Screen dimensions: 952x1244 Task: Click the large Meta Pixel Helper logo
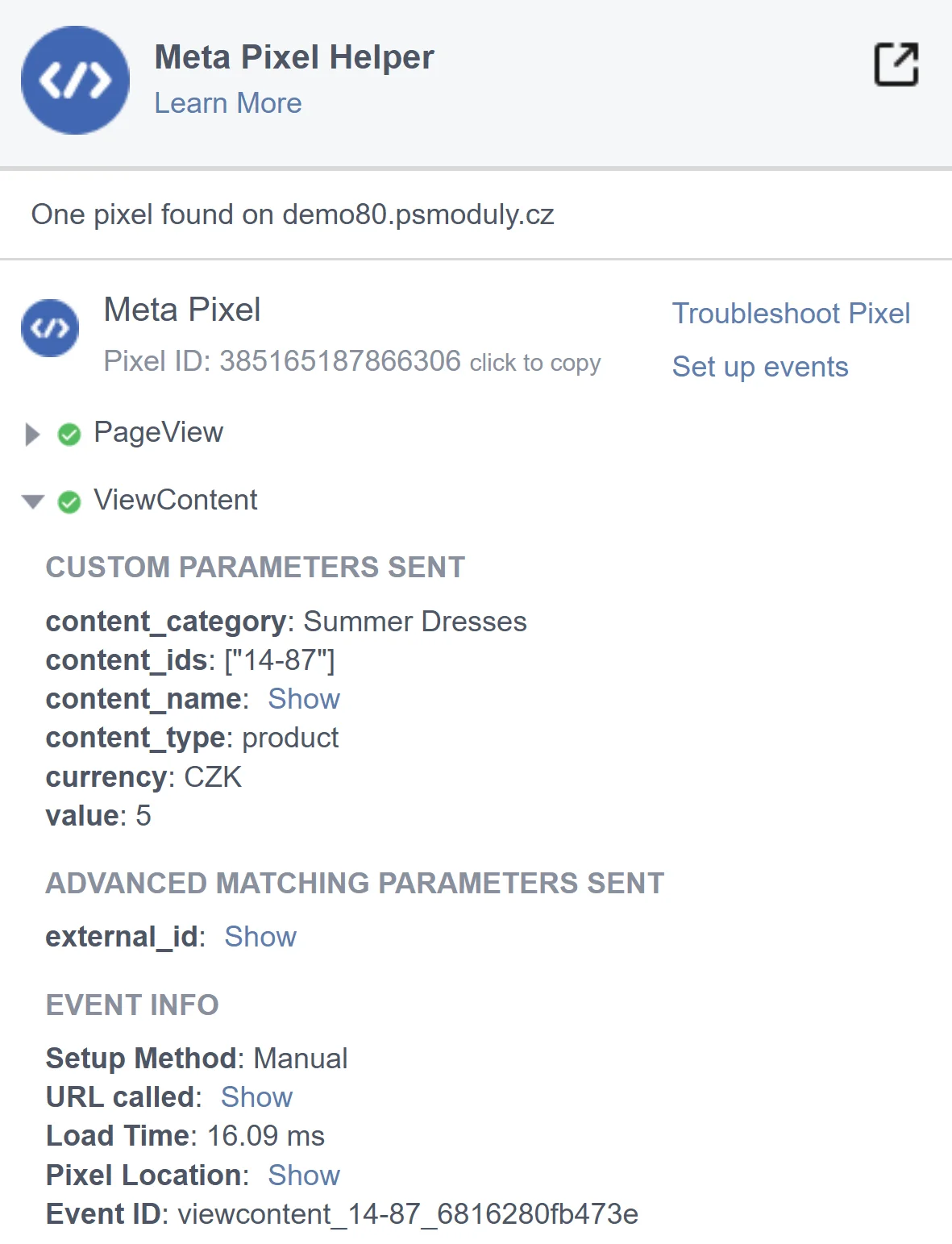[75, 81]
